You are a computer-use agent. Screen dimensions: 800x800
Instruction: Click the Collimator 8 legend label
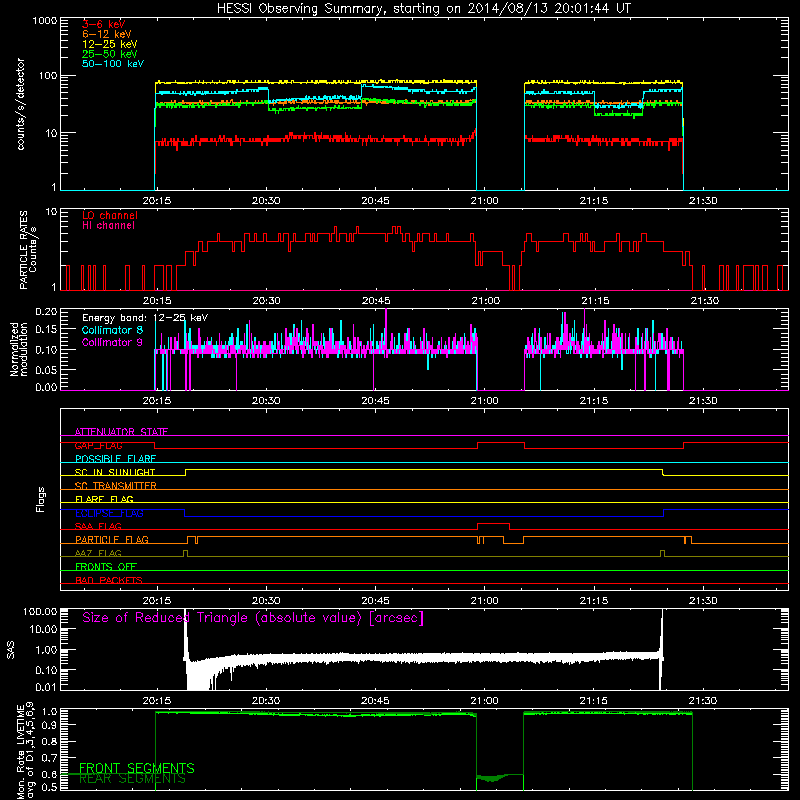click(x=112, y=330)
